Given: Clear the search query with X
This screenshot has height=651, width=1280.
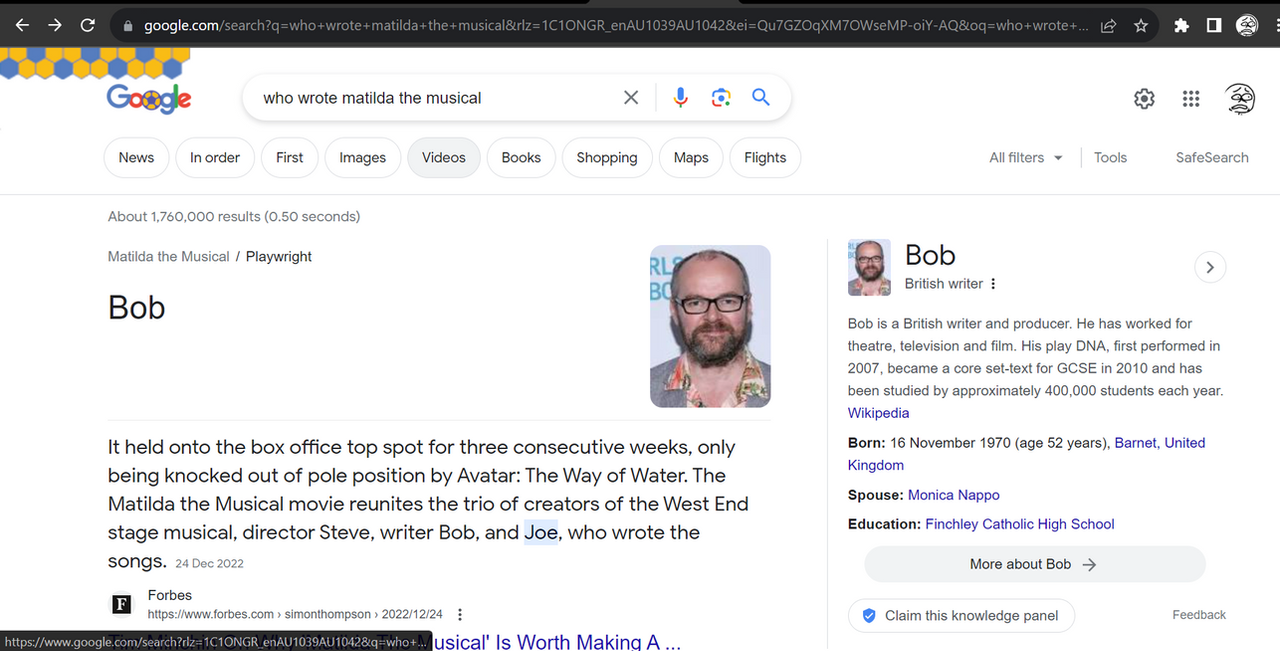Looking at the screenshot, I should coord(631,98).
